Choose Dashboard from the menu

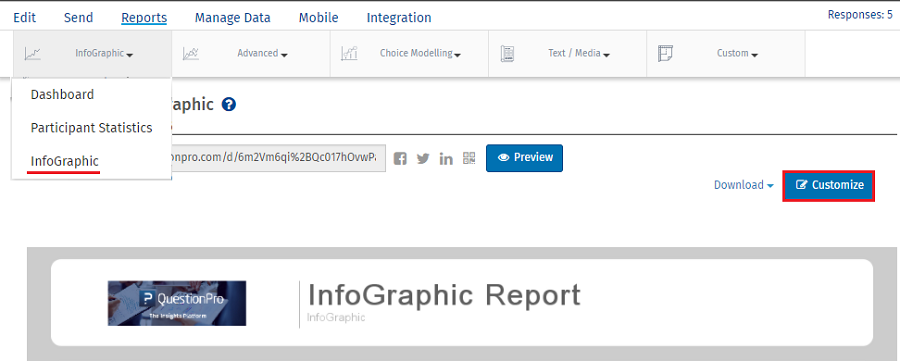point(63,95)
